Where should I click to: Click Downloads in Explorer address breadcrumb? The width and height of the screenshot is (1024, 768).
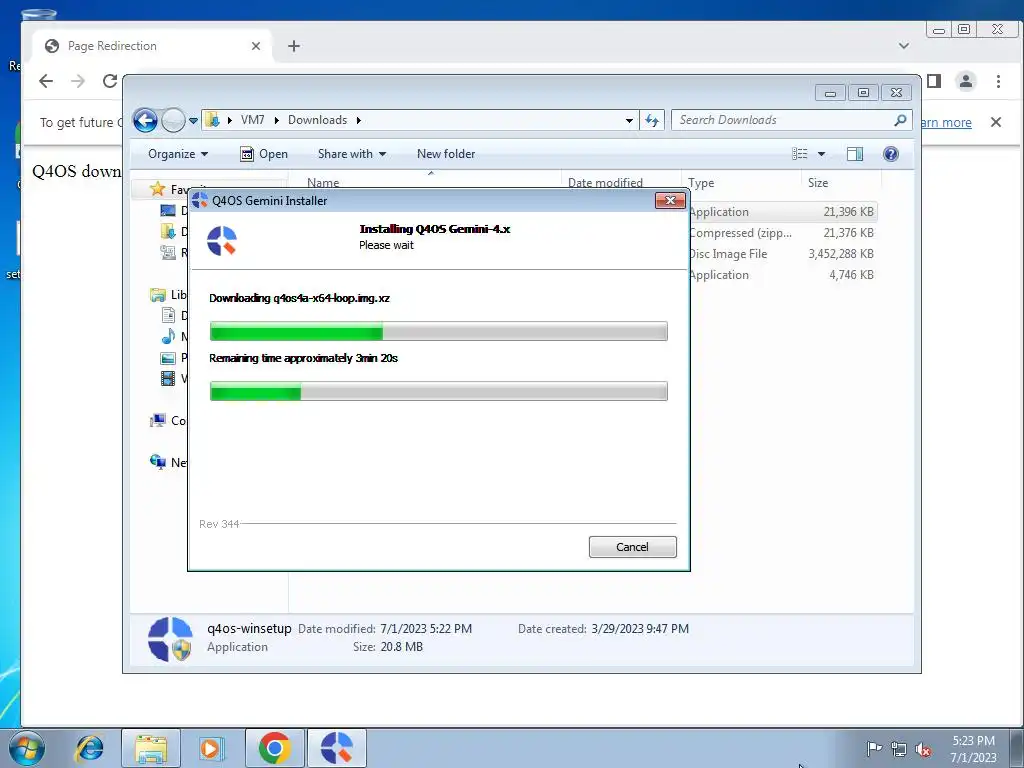pyautogui.click(x=317, y=120)
